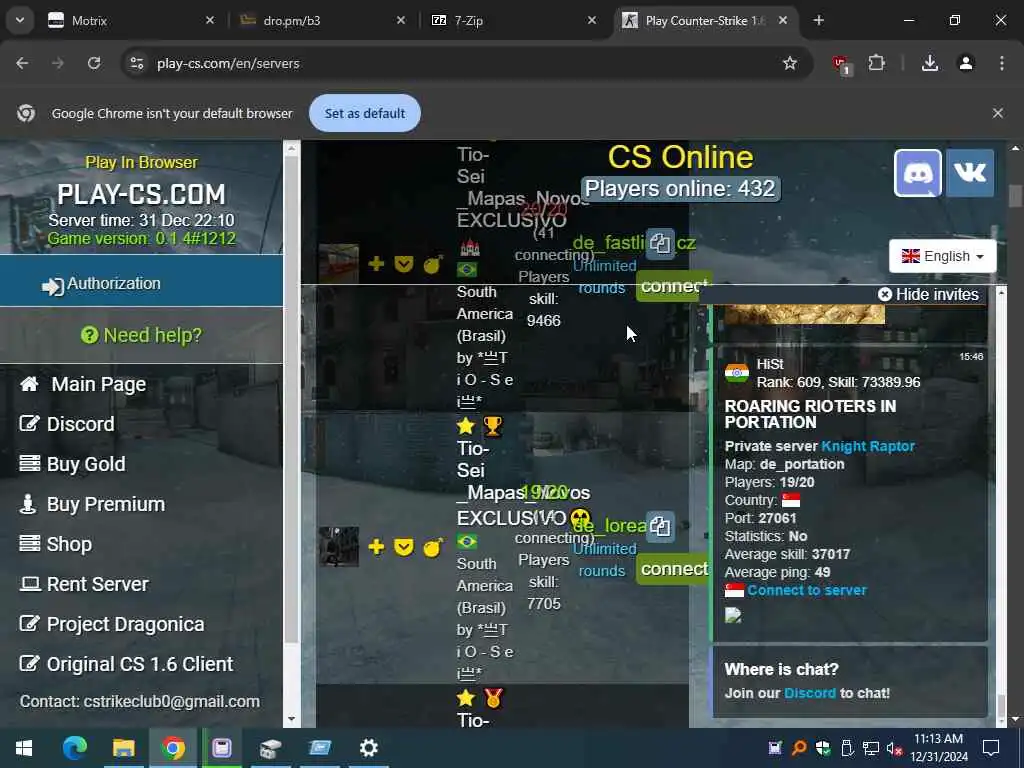Click yellow shield icon in de_lorea row

(x=404, y=547)
